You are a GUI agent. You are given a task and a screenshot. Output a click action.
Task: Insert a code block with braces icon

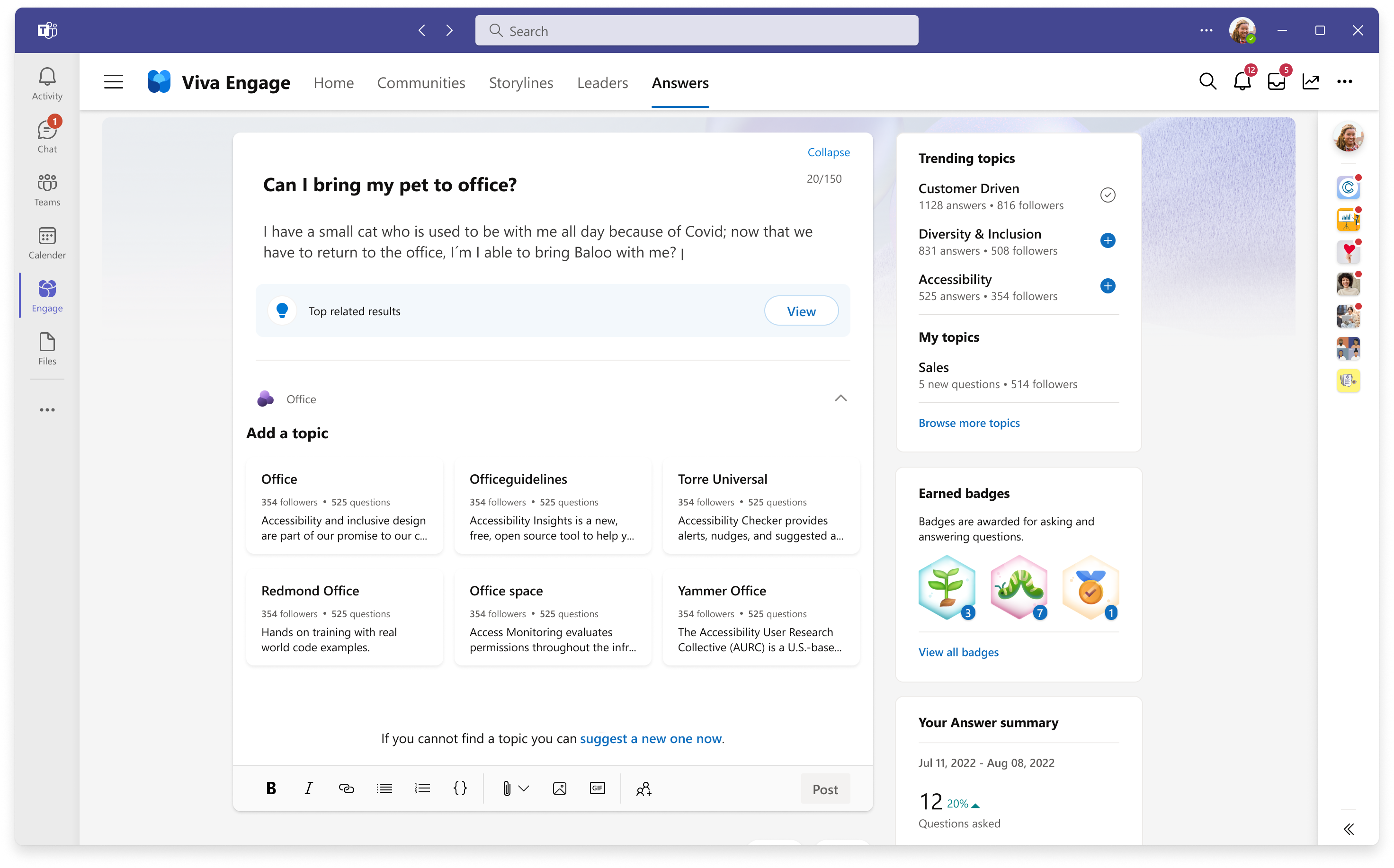(460, 788)
